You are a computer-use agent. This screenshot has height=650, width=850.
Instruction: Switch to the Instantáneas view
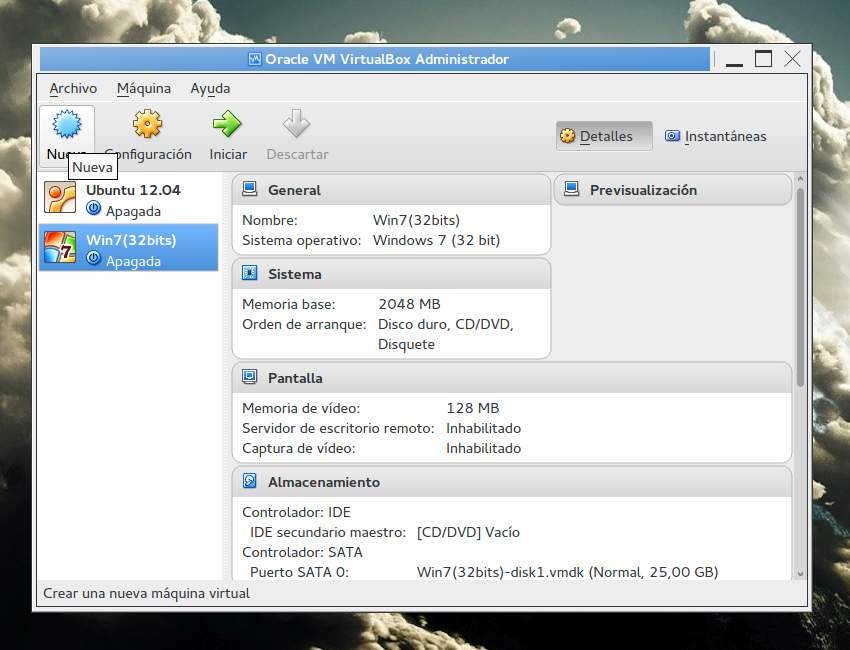coord(716,136)
